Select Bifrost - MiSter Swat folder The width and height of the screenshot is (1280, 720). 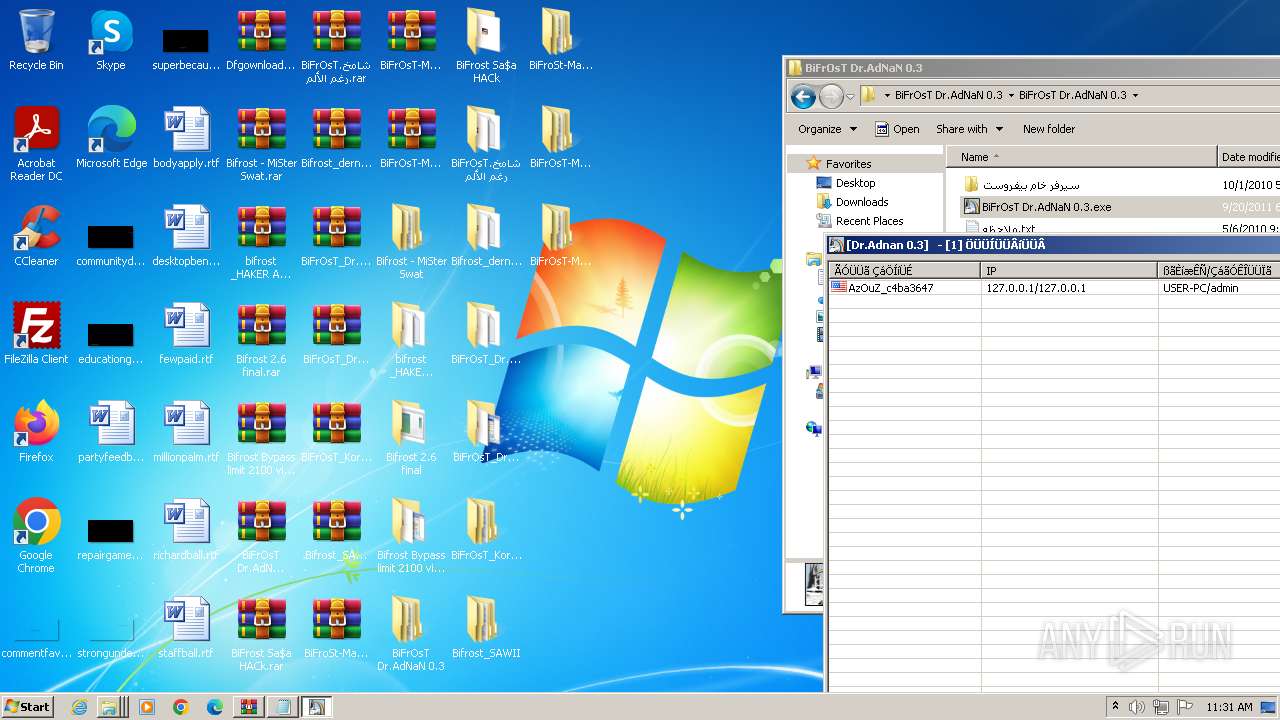[x=411, y=241]
